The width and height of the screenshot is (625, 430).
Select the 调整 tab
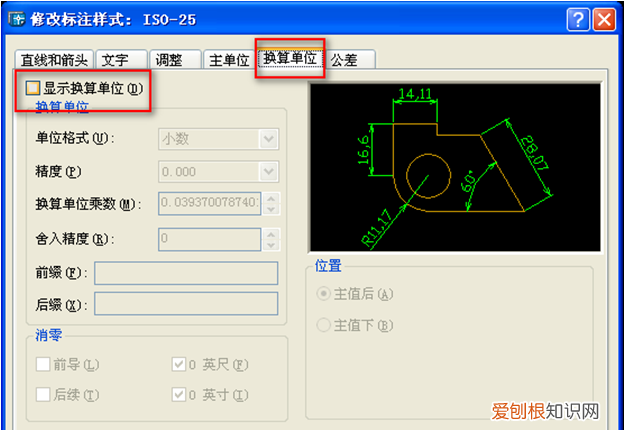click(175, 60)
